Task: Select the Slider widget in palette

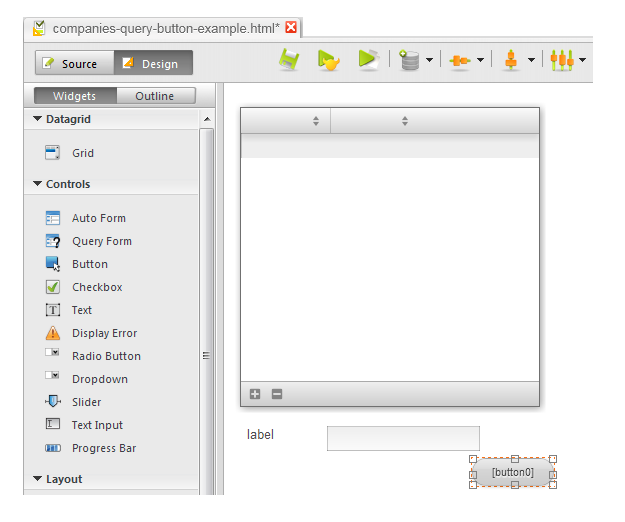Action: [86, 402]
